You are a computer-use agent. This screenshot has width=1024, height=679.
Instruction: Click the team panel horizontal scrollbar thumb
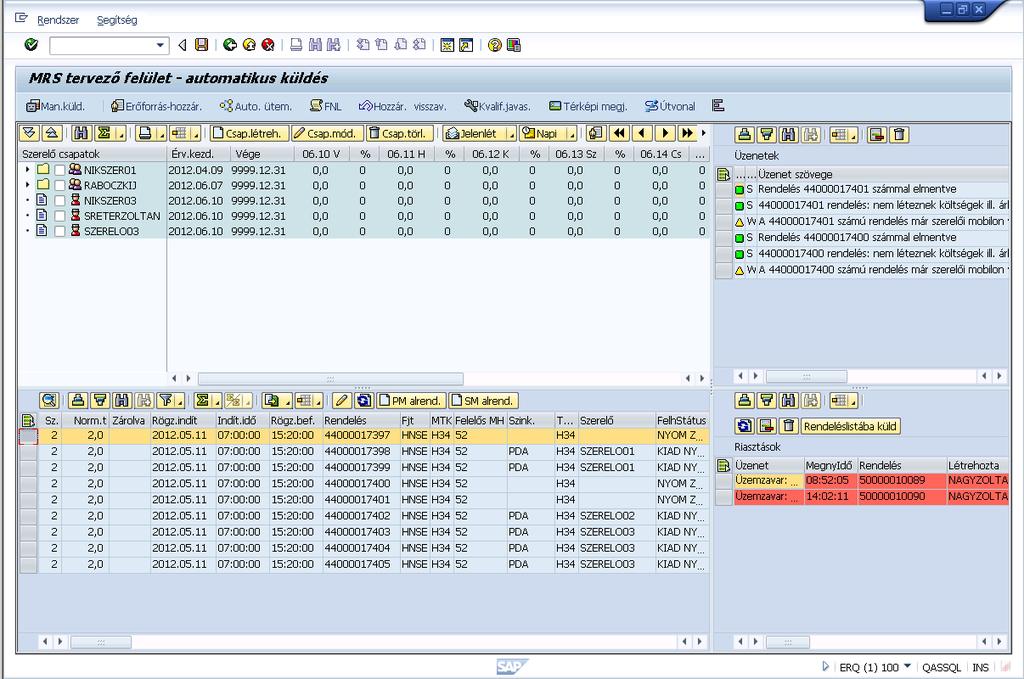coord(330,379)
